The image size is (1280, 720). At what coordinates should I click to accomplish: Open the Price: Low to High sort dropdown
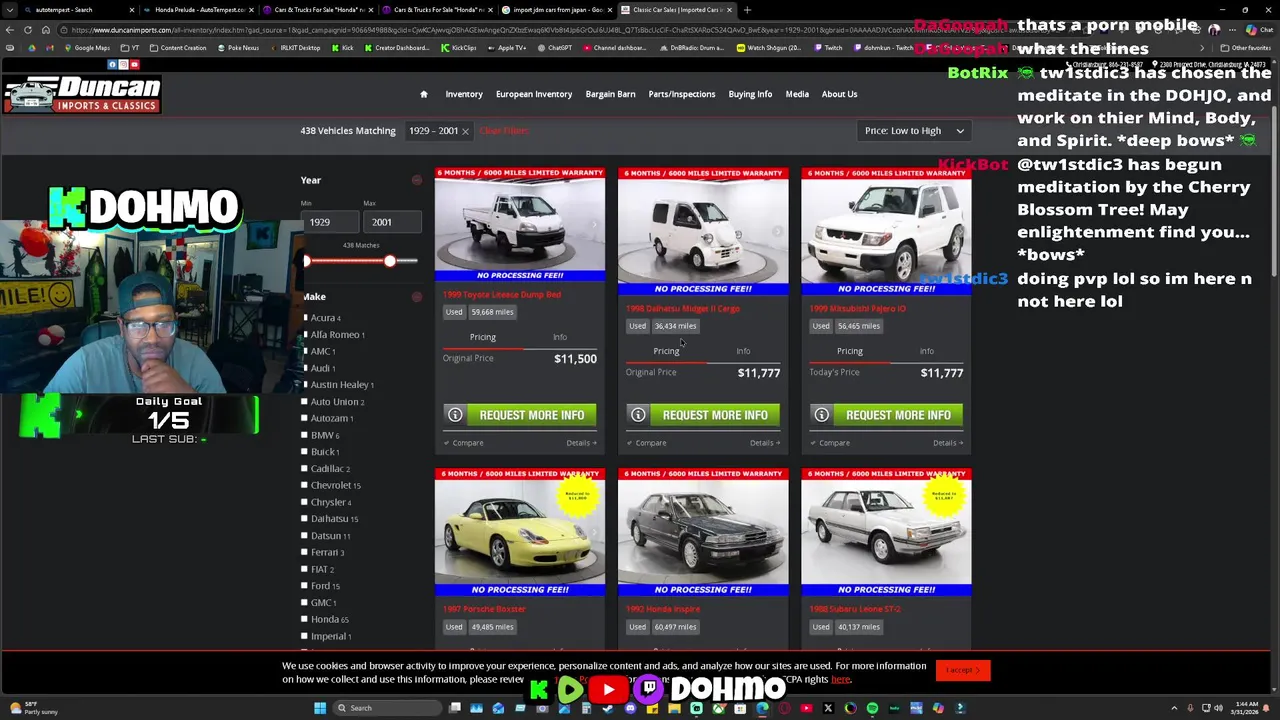click(914, 131)
